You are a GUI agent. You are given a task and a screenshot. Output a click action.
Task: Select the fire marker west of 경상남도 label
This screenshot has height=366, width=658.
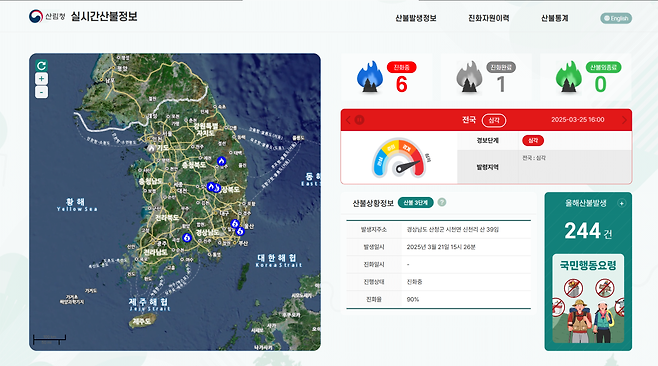point(187,238)
